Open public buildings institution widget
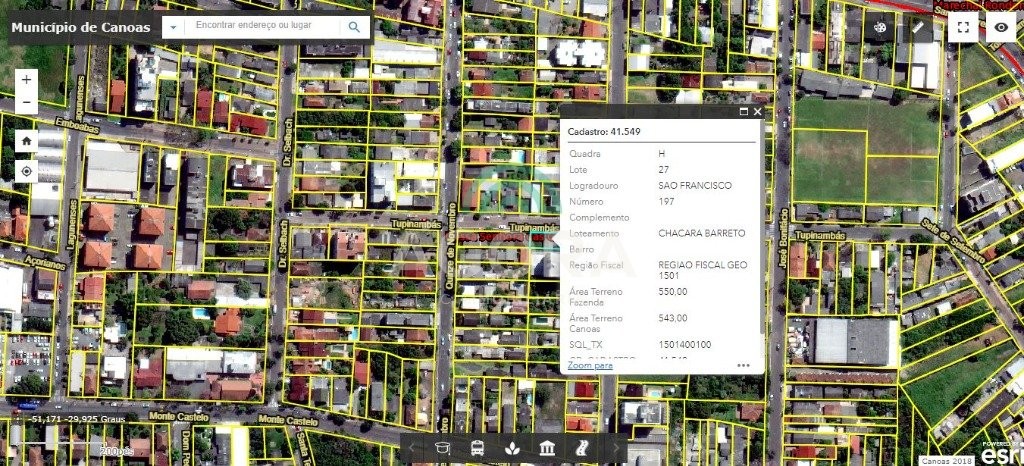Screen dimensions: 1024x466 (547, 448)
